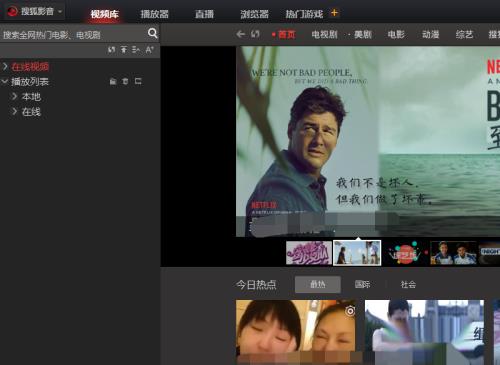Select the two-men carousel thumbnail
This screenshot has width=500, height=365.
point(453,253)
